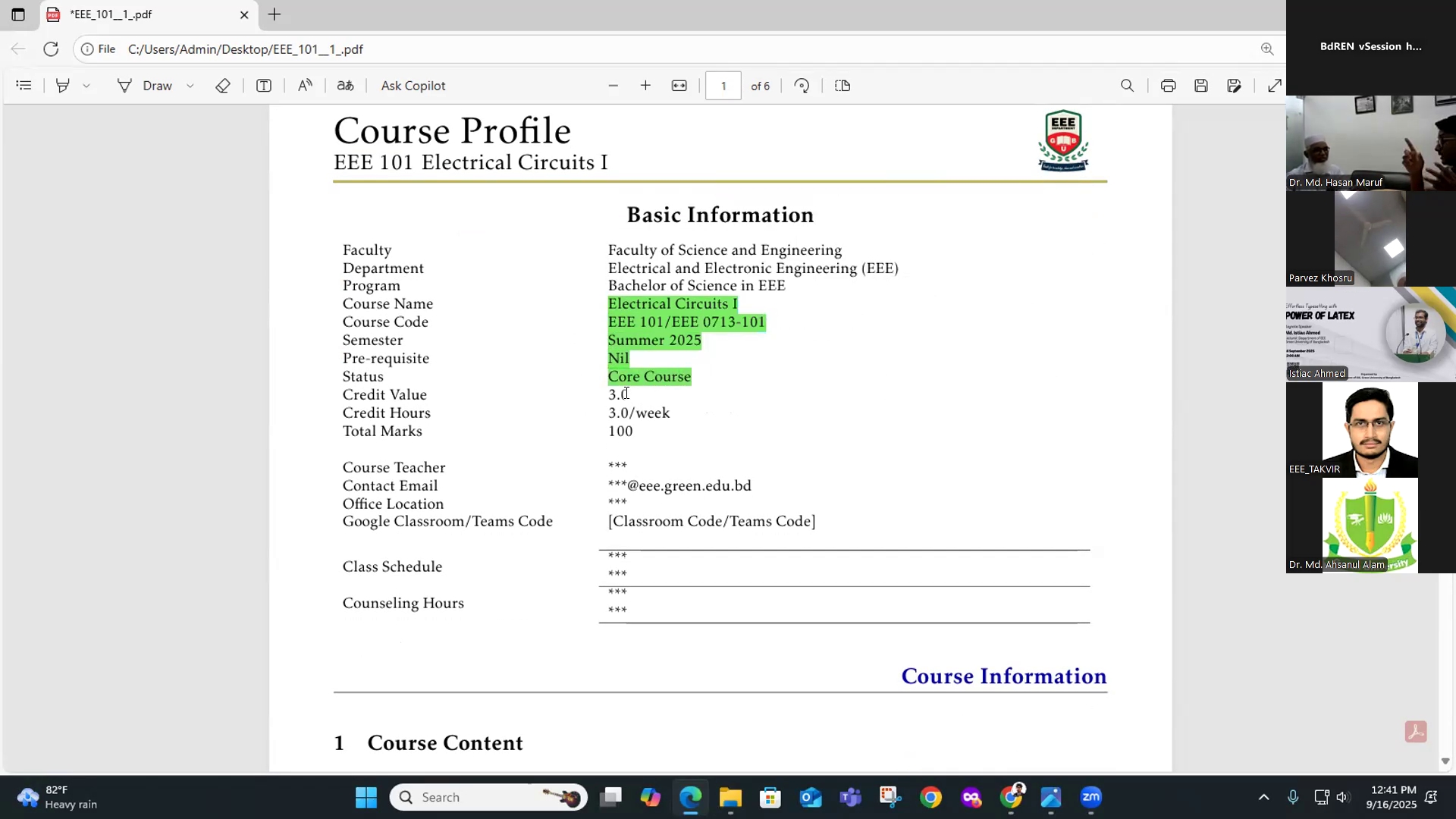Click the page number input field
This screenshot has width=1456, height=819.
pos(723,86)
